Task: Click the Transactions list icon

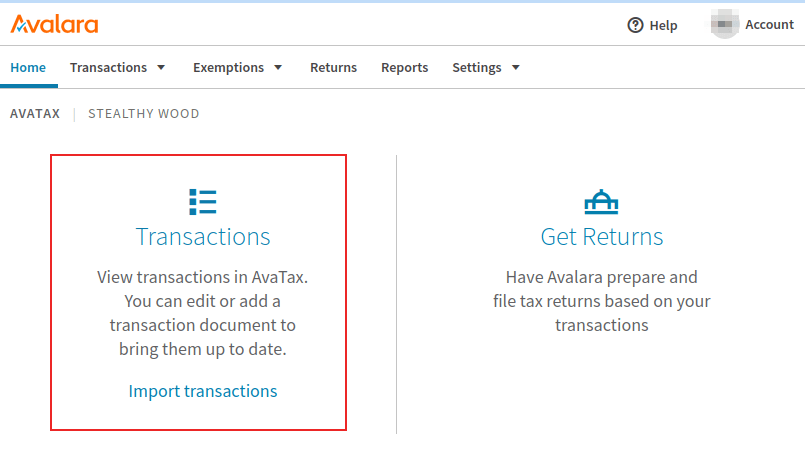Action: (x=203, y=202)
